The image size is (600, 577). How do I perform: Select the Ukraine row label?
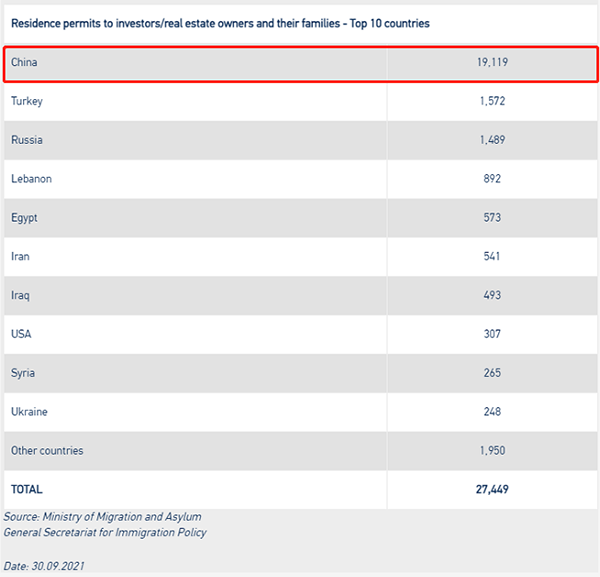point(29,412)
